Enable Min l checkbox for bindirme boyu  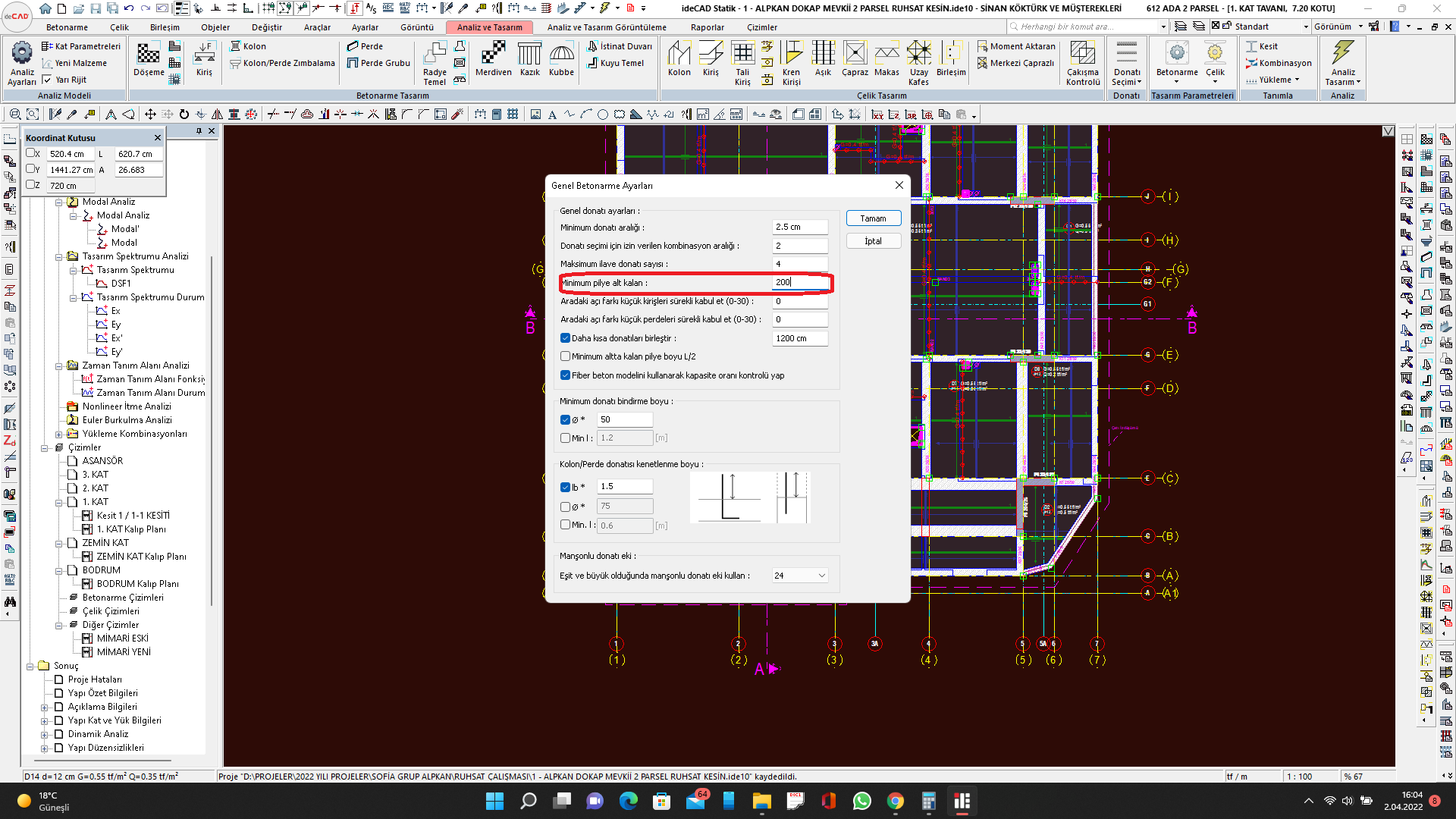pyautogui.click(x=565, y=438)
